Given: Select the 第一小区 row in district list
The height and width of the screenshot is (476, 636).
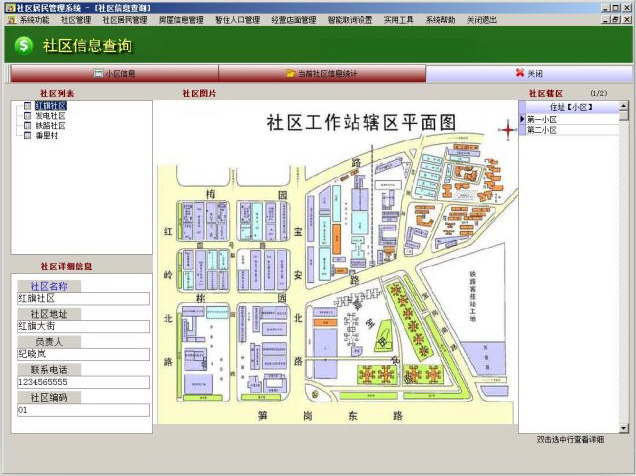Looking at the screenshot, I should point(569,119).
